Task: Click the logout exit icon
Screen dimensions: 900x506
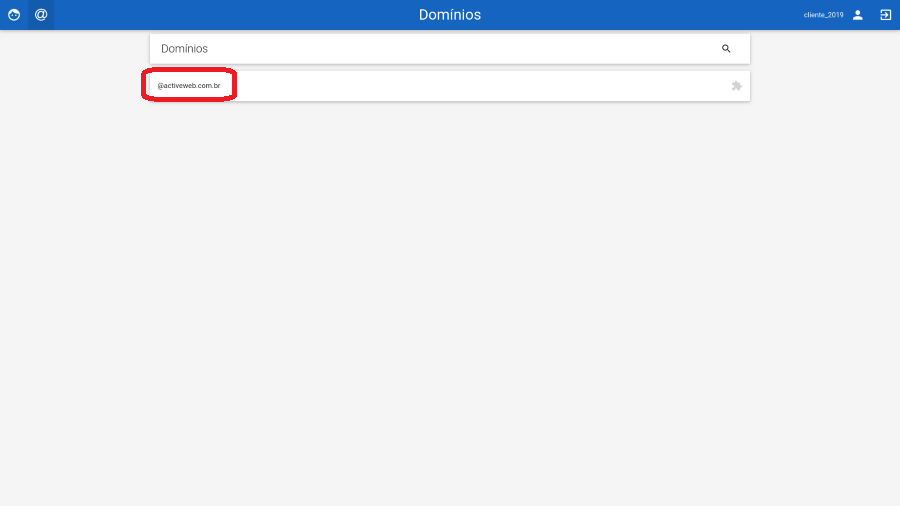Action: pyautogui.click(x=886, y=15)
